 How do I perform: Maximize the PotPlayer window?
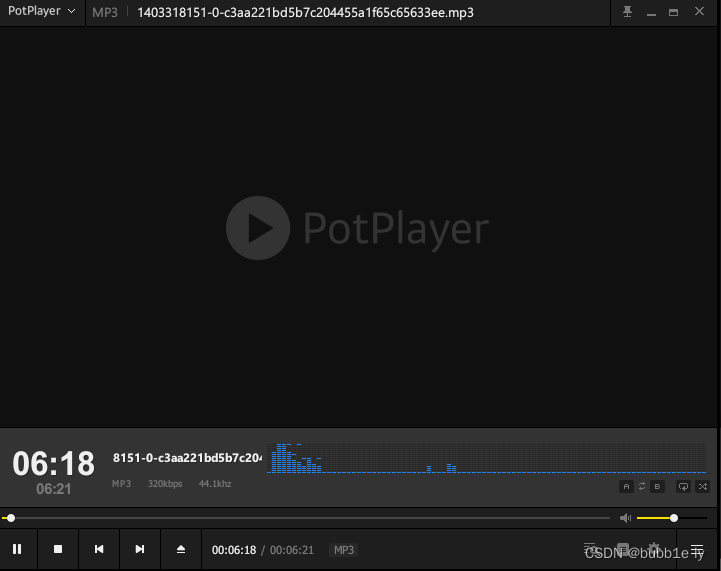coord(674,12)
